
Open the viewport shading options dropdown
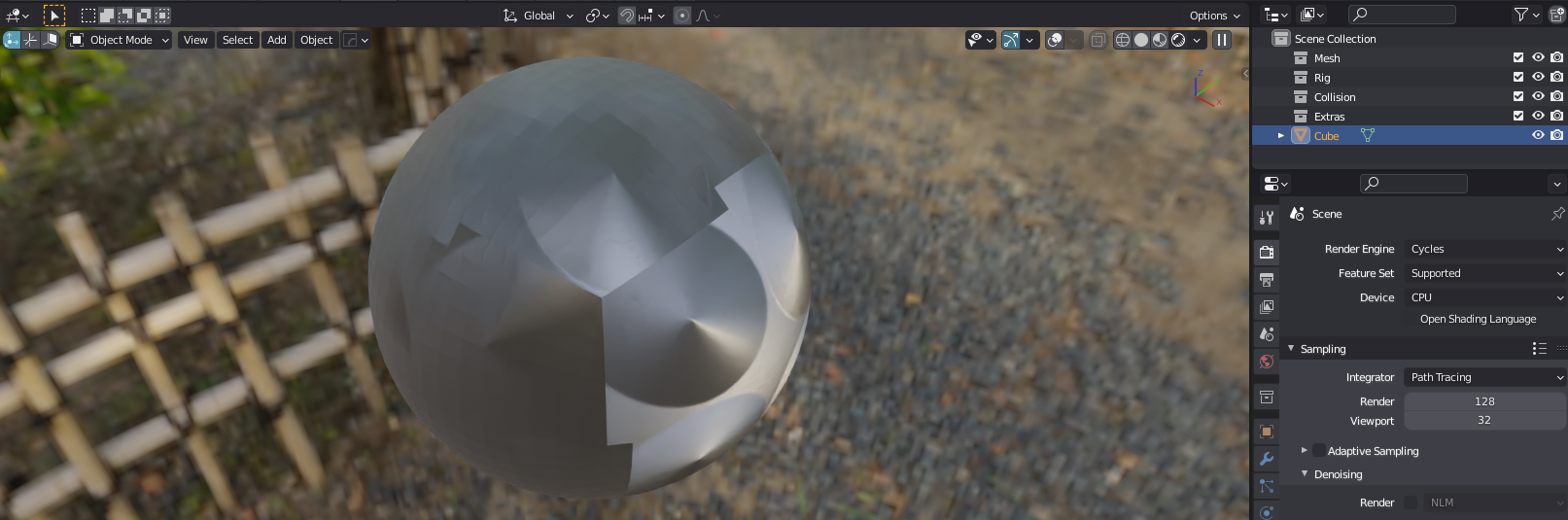(x=1198, y=40)
